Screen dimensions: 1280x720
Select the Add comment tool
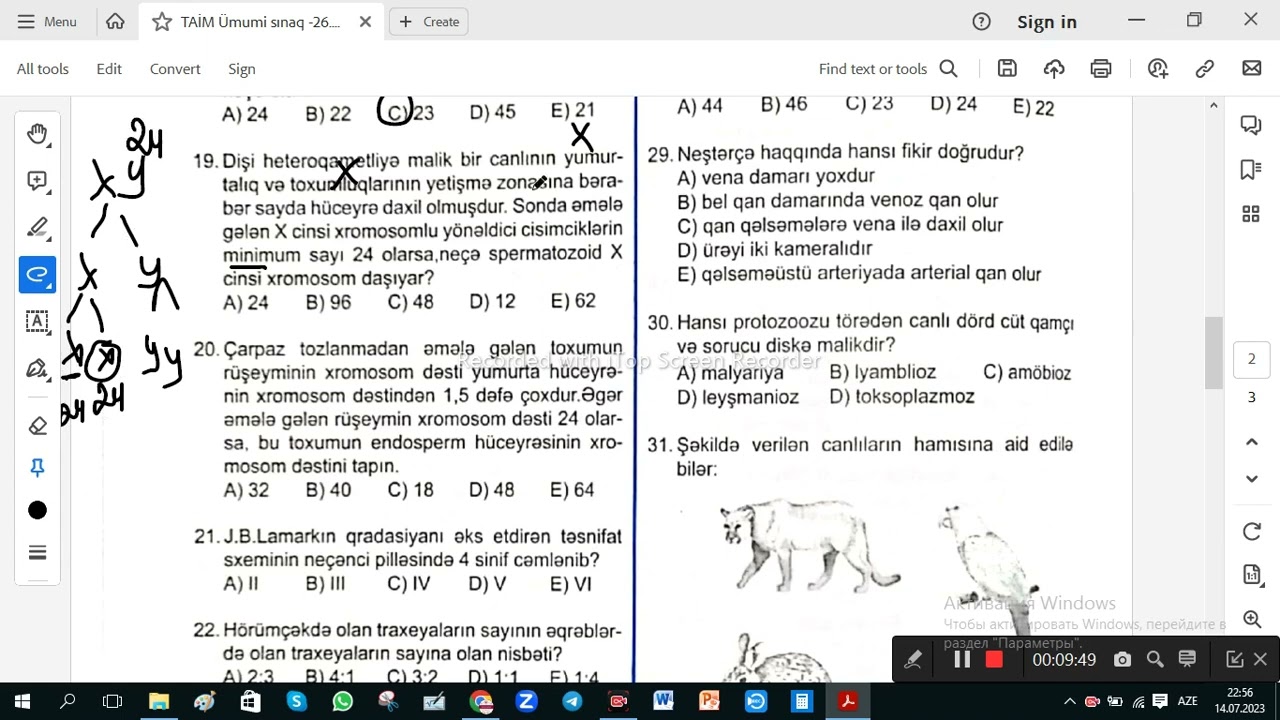coord(37,181)
